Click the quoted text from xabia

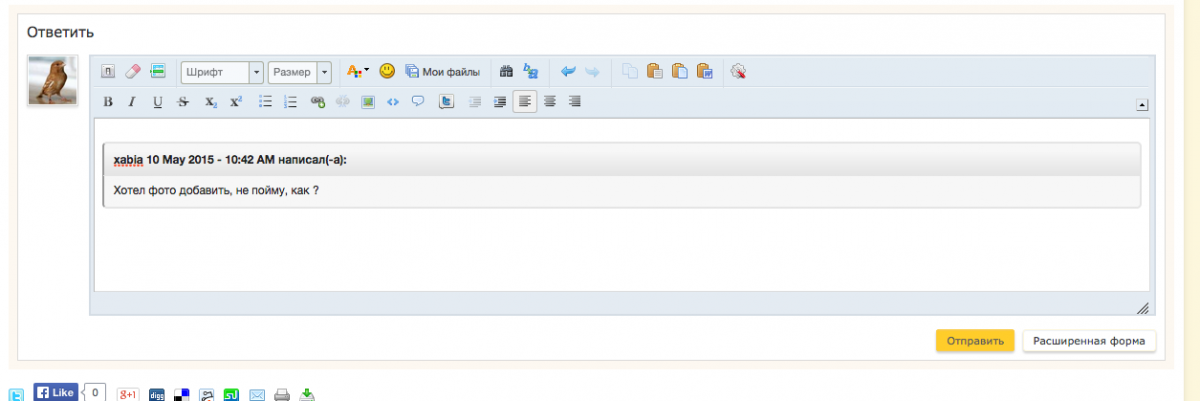pyautogui.click(x=216, y=191)
